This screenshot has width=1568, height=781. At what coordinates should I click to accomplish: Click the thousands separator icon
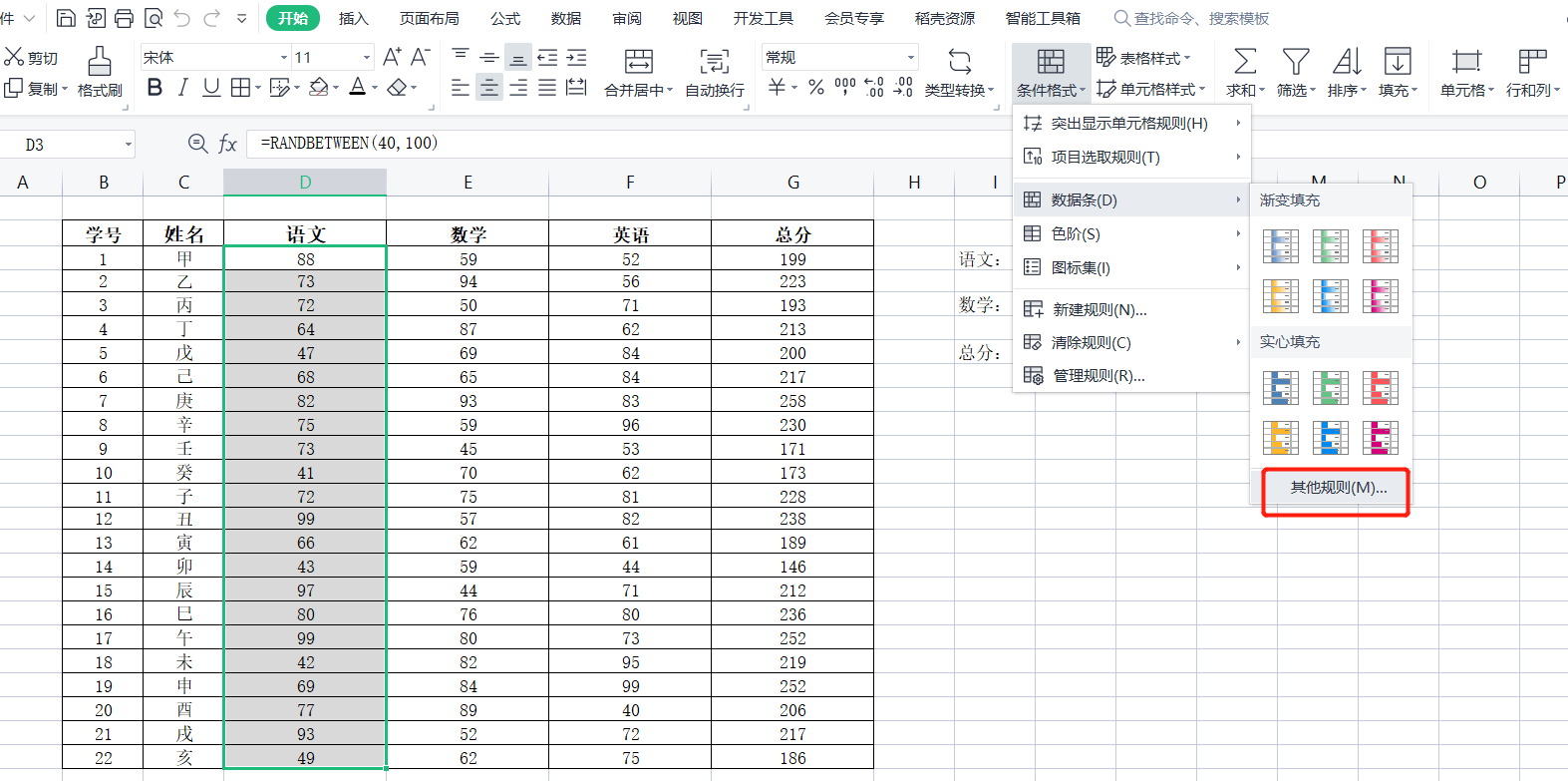tap(845, 88)
